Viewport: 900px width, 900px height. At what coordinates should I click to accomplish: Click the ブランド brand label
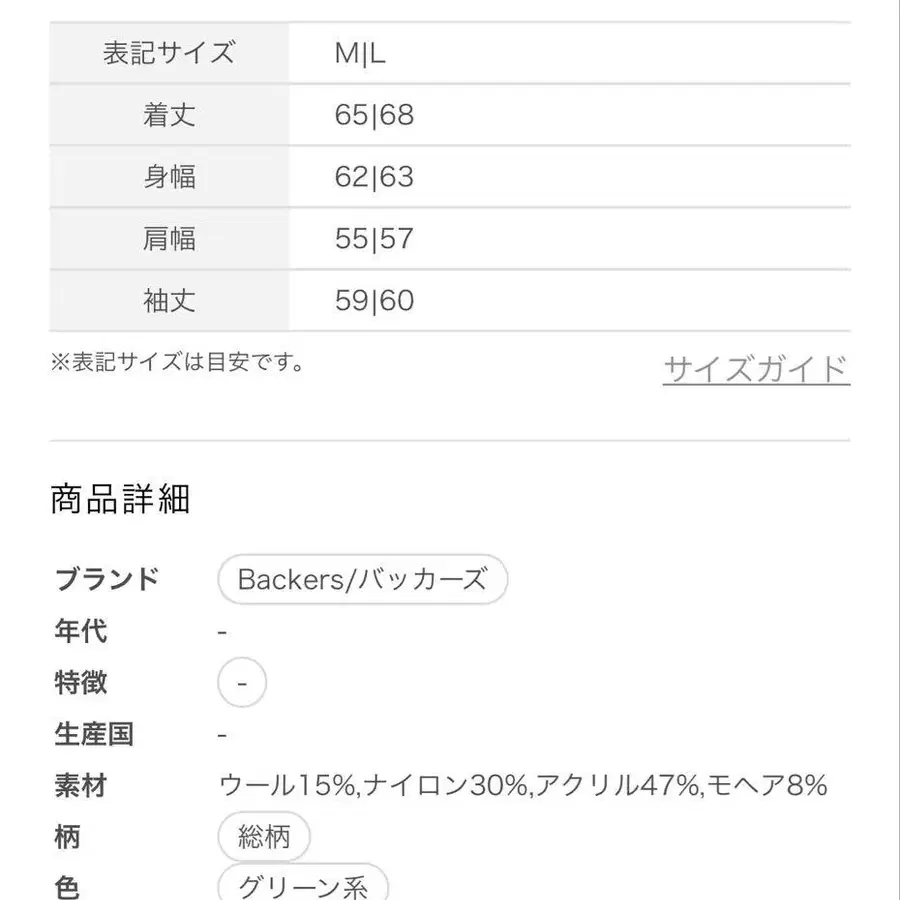[x=108, y=579]
